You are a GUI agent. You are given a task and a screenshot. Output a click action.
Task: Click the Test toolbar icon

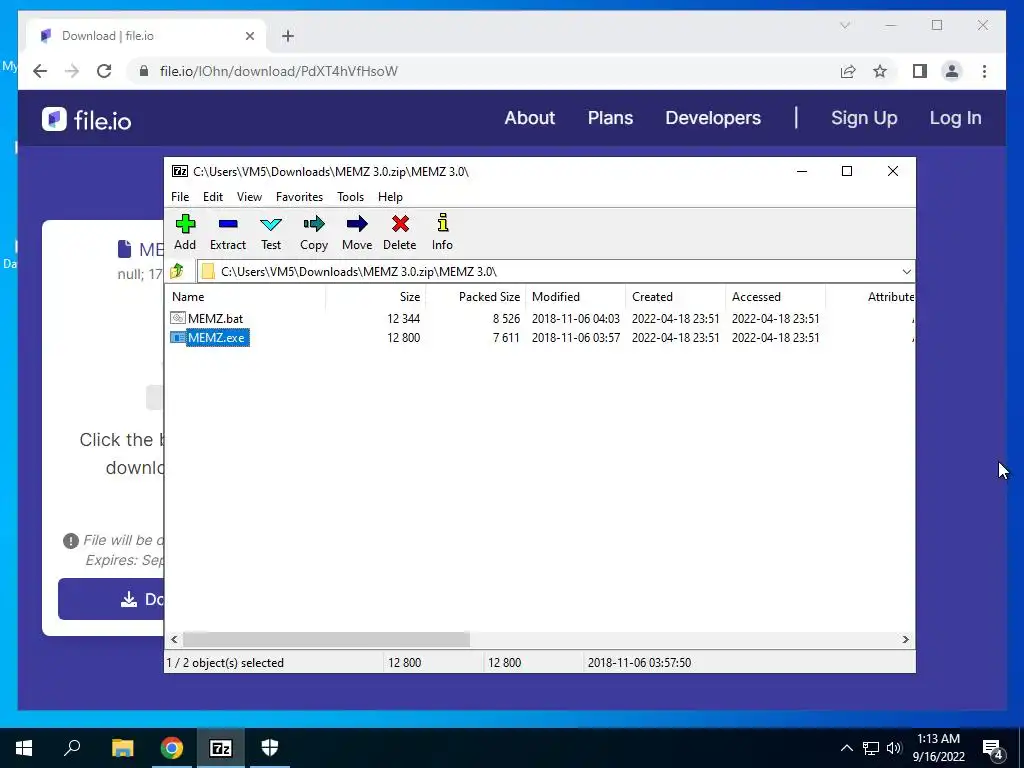pos(270,225)
